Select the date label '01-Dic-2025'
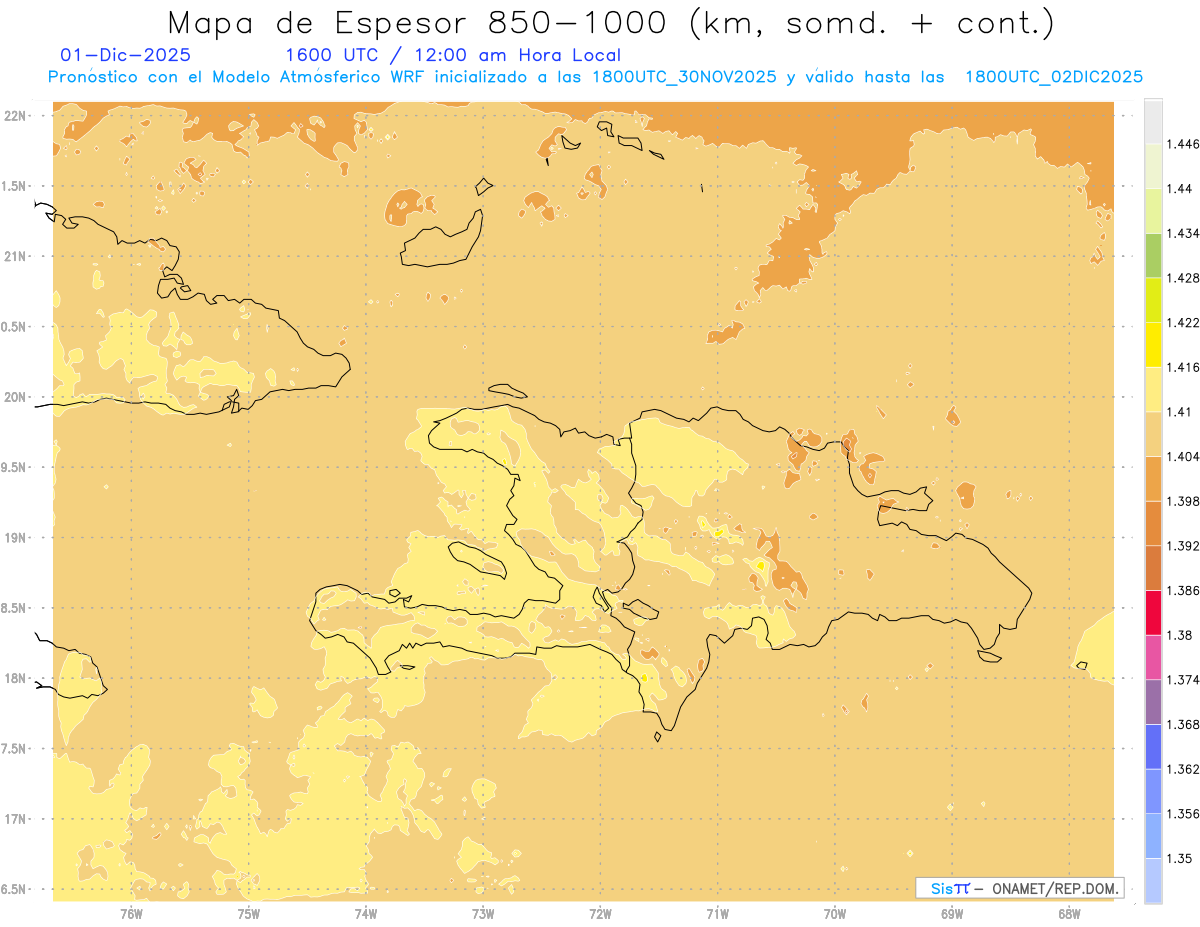This screenshot has width=1200, height=927. click(126, 56)
